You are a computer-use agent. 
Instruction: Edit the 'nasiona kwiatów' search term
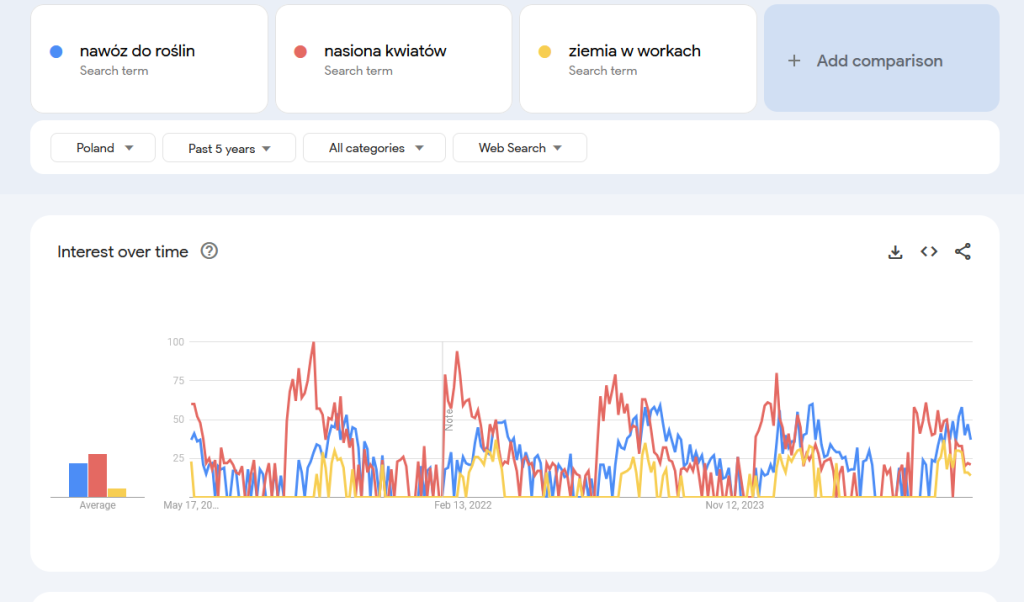[394, 59]
